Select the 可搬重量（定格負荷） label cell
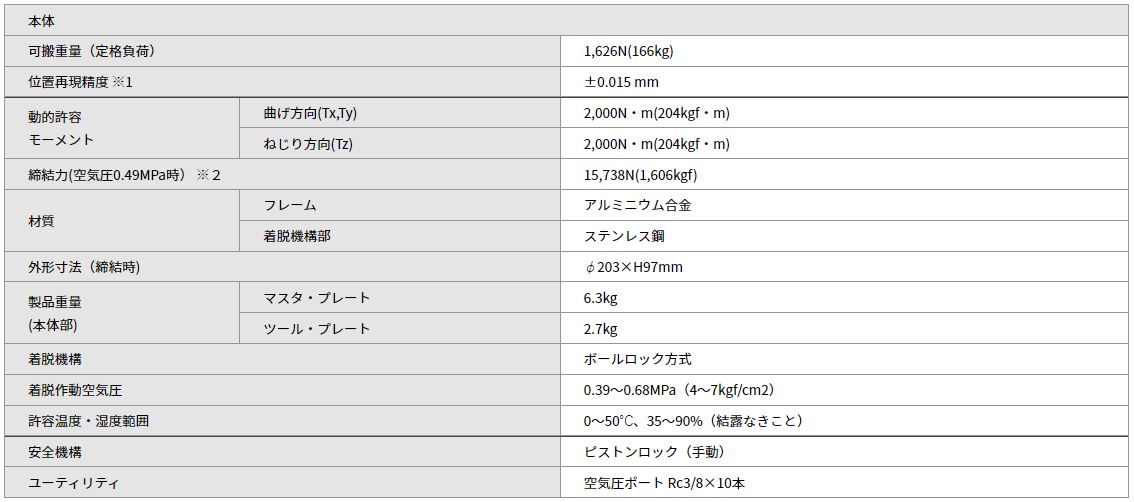 pyautogui.click(x=283, y=51)
